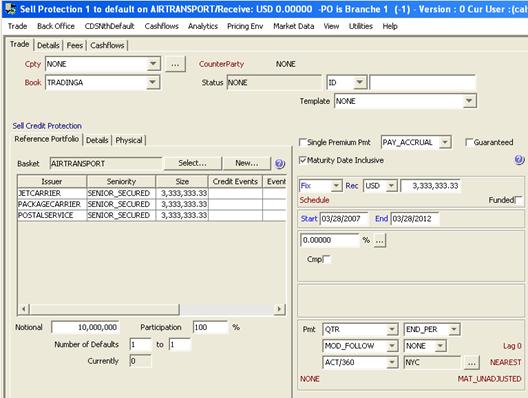This screenshot has height=398, width=528.
Task: Toggle the Funded checkbox
Action: (x=519, y=200)
